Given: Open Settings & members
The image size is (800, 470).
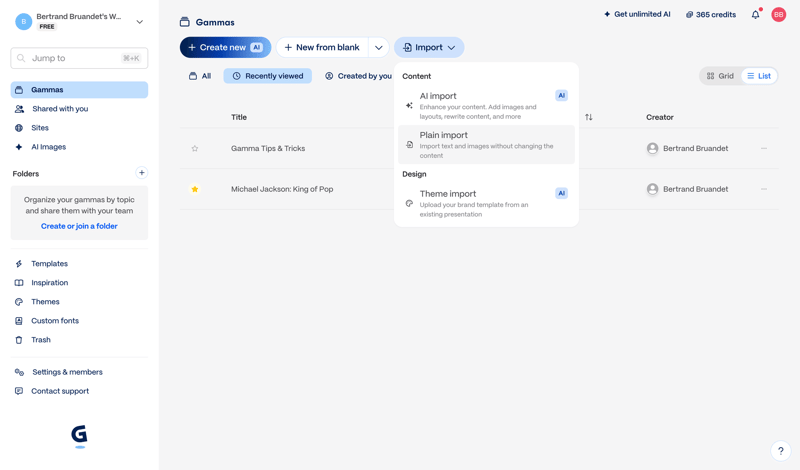Looking at the screenshot, I should [79, 372].
